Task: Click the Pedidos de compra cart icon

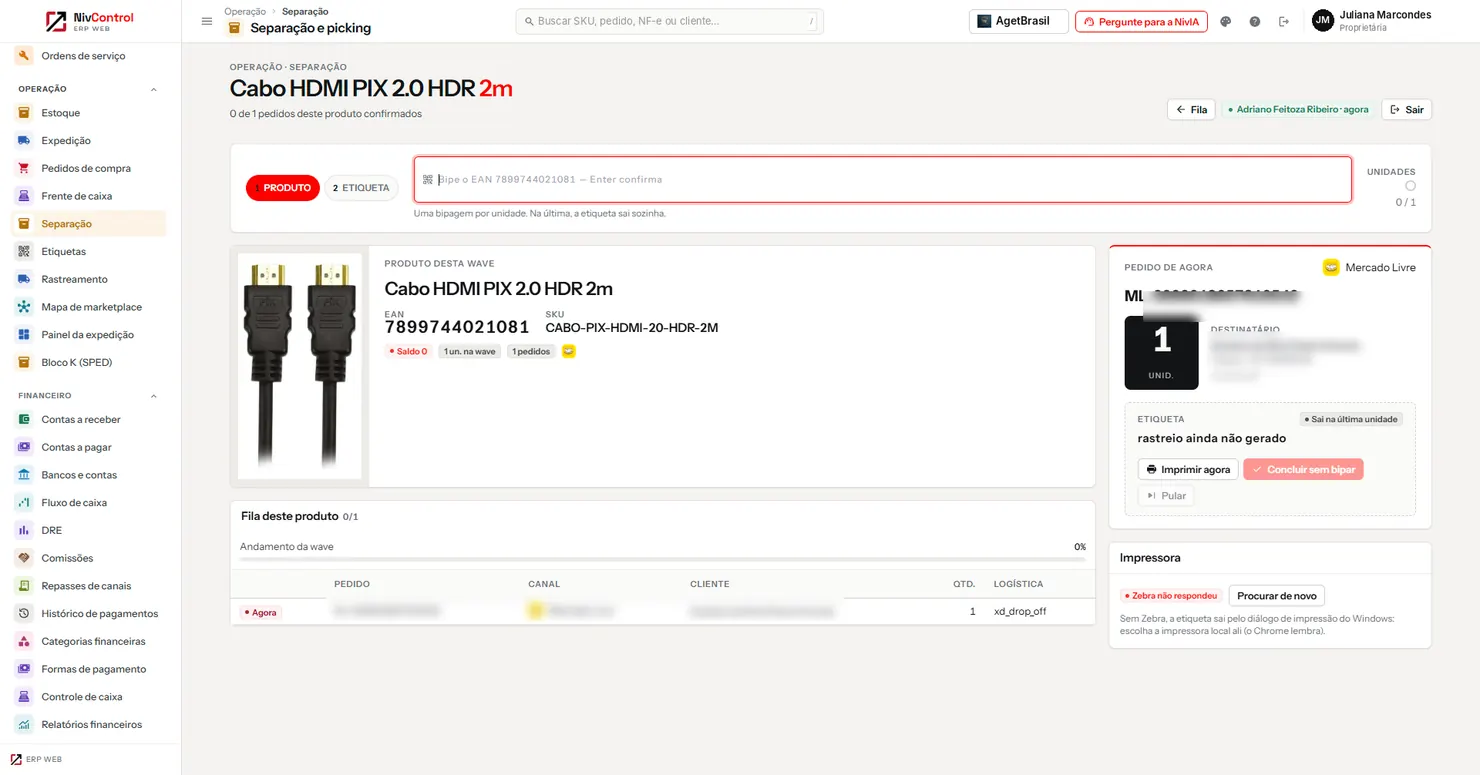Action: (x=24, y=168)
